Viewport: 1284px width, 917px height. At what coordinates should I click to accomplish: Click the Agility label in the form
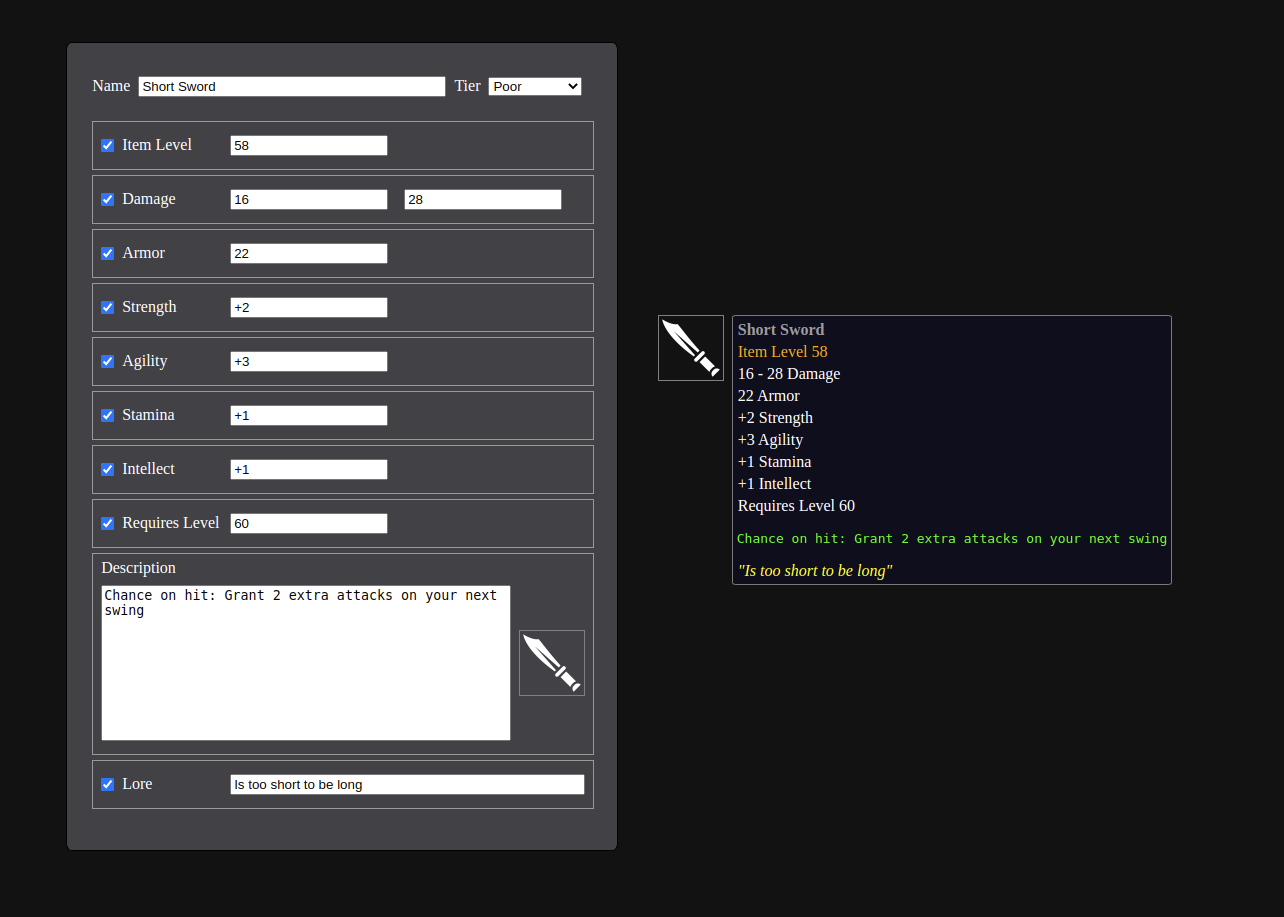pyautogui.click(x=145, y=361)
